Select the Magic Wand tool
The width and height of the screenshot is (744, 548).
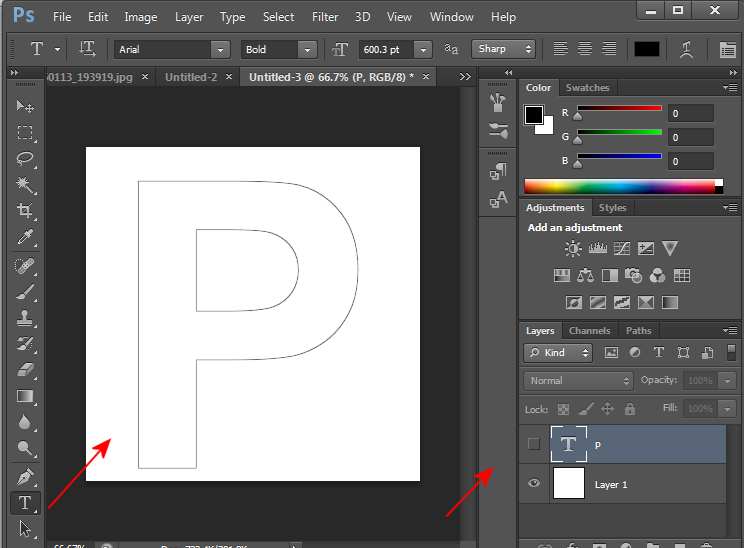point(26,185)
